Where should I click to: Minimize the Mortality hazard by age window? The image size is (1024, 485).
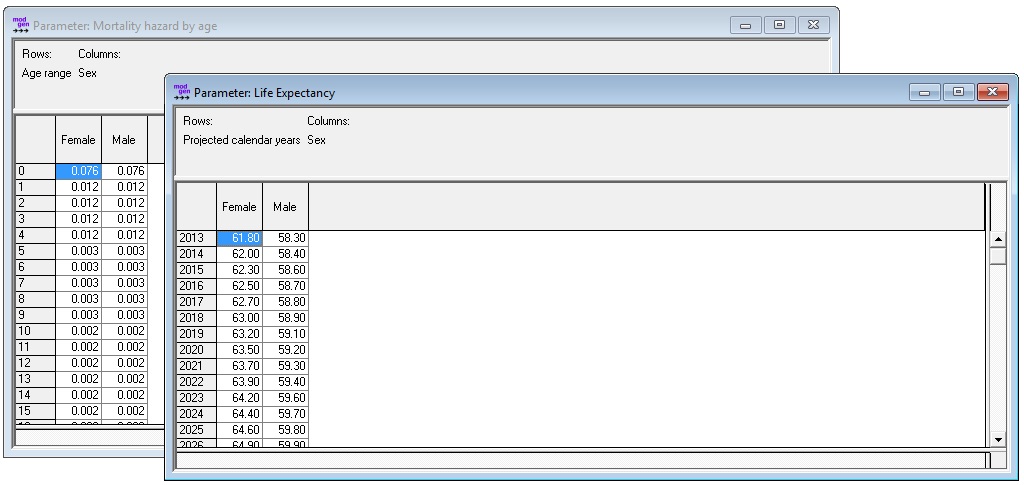[x=745, y=25]
